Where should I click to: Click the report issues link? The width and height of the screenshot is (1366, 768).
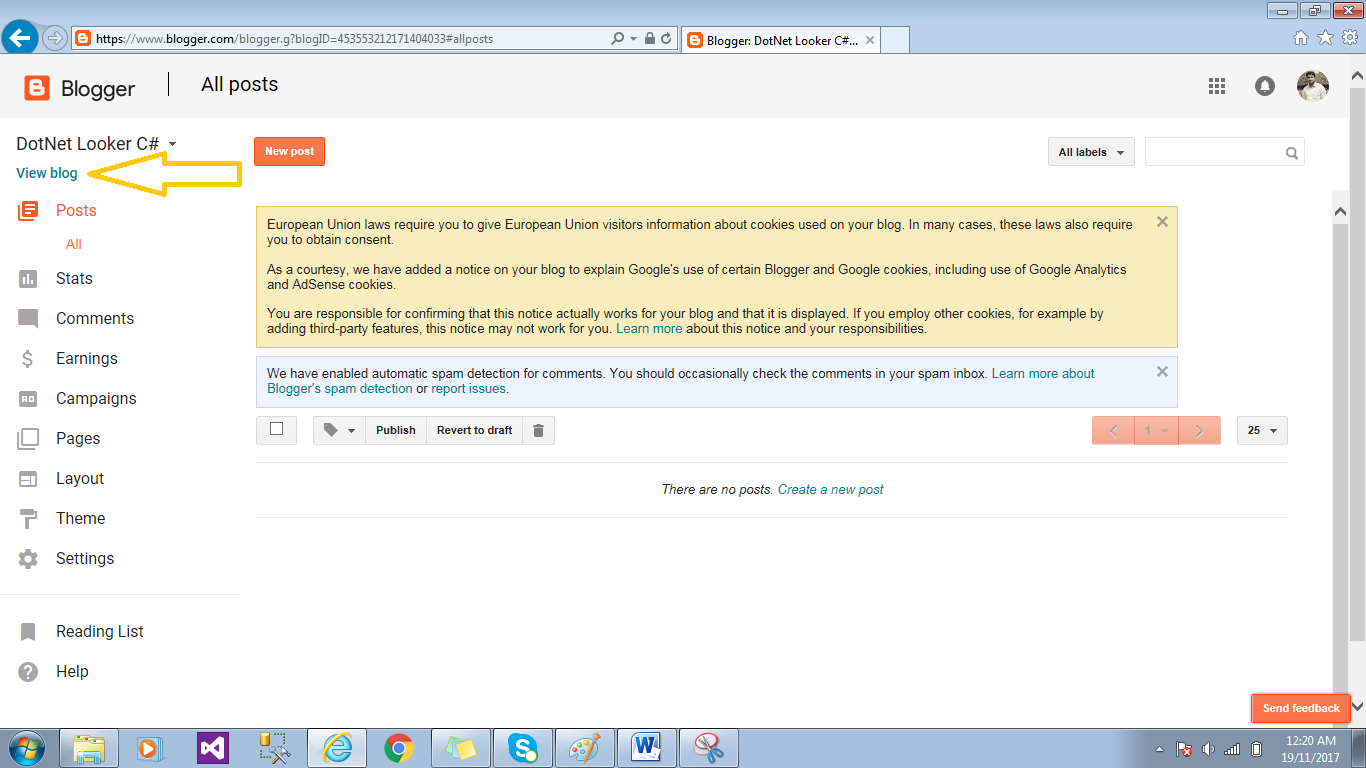(468, 388)
